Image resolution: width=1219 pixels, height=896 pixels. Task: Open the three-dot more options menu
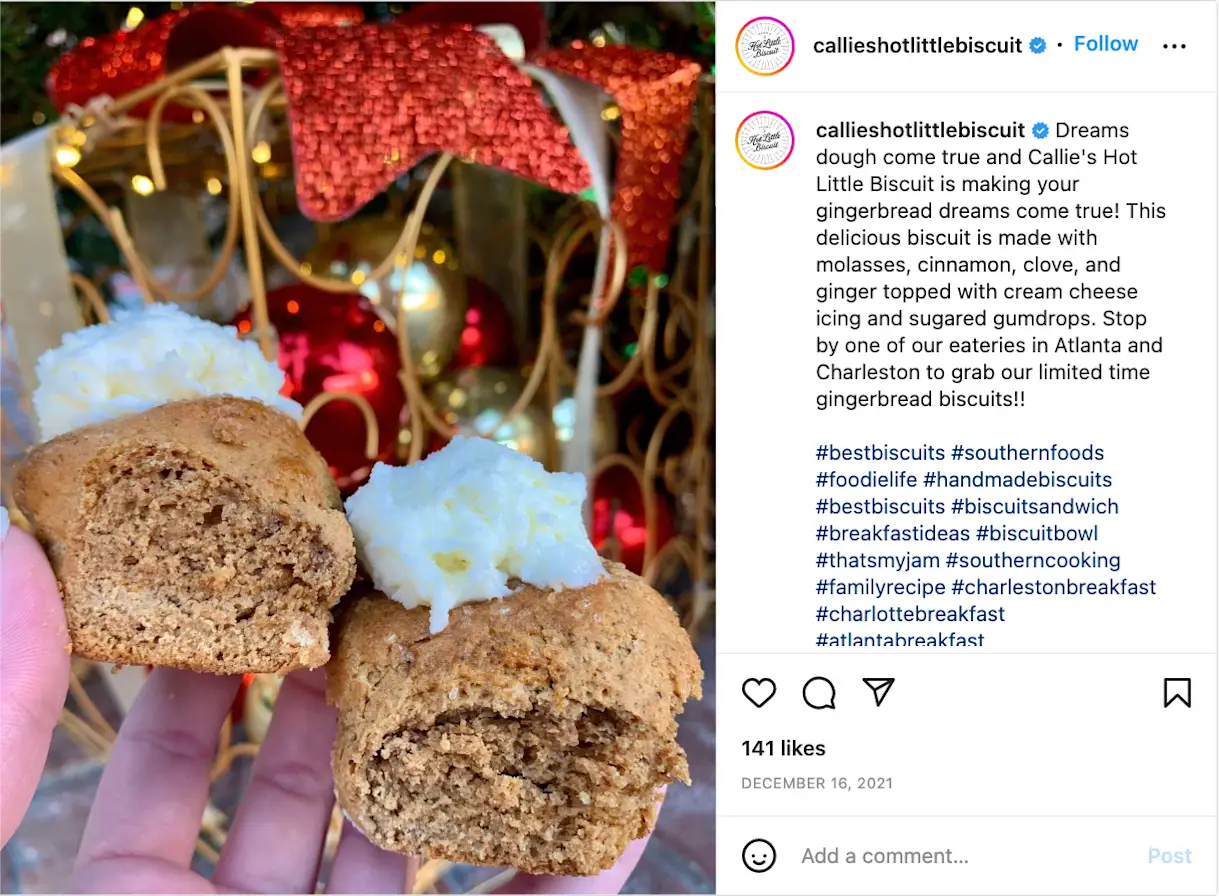pyautogui.click(x=1174, y=46)
